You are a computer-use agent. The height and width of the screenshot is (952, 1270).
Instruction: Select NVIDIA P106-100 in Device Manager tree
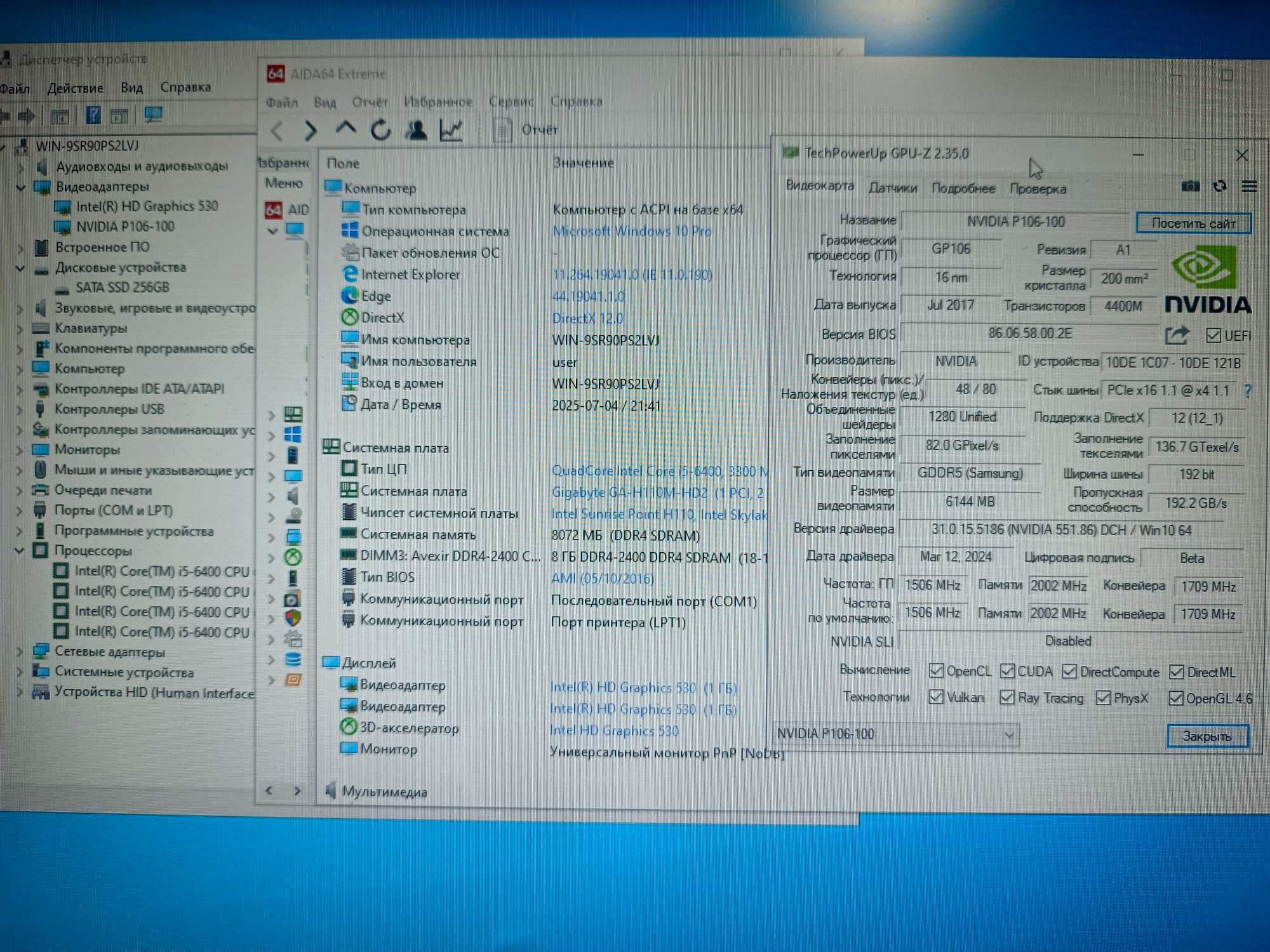click(125, 227)
